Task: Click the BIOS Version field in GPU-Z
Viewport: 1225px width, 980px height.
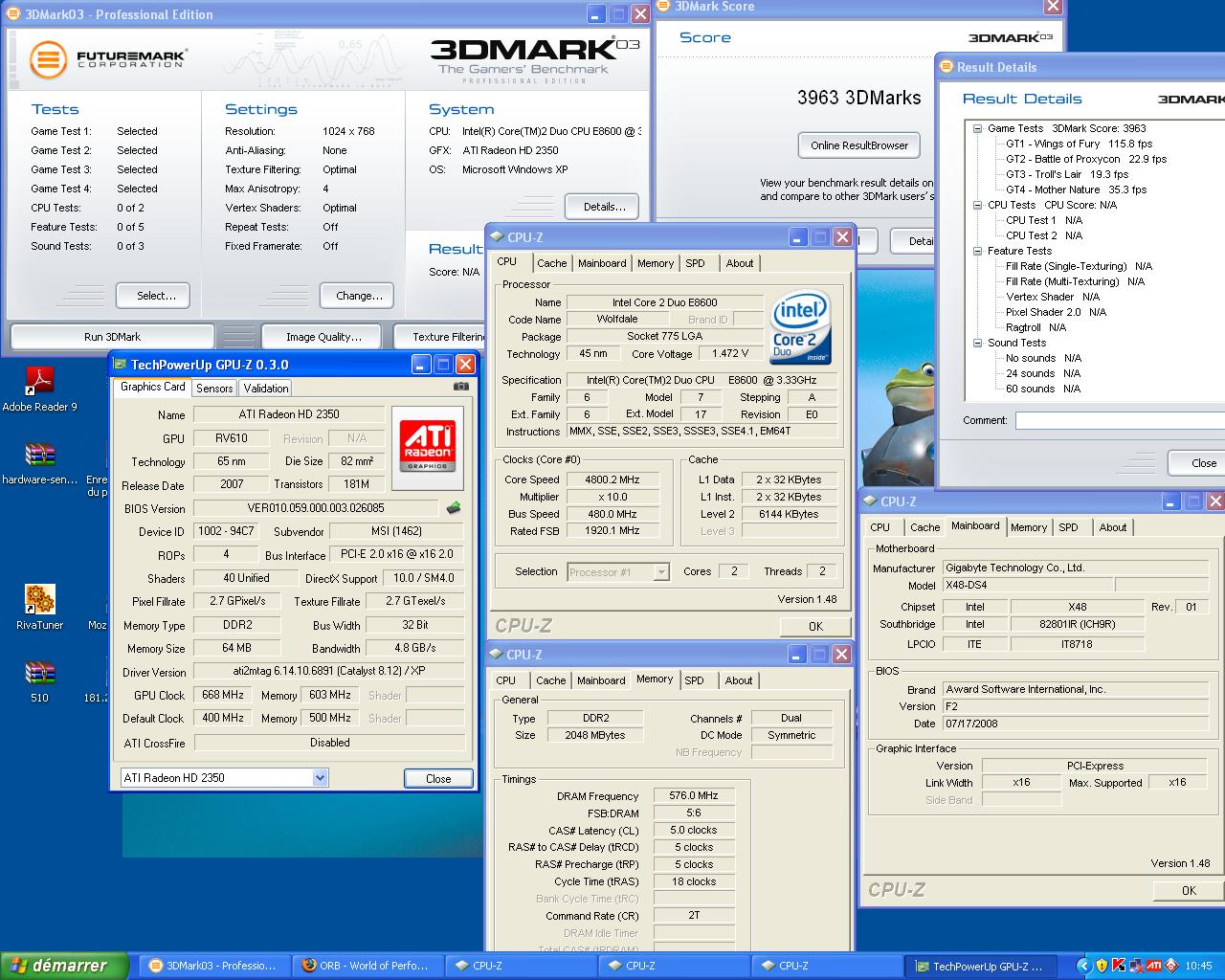Action: 316,508
